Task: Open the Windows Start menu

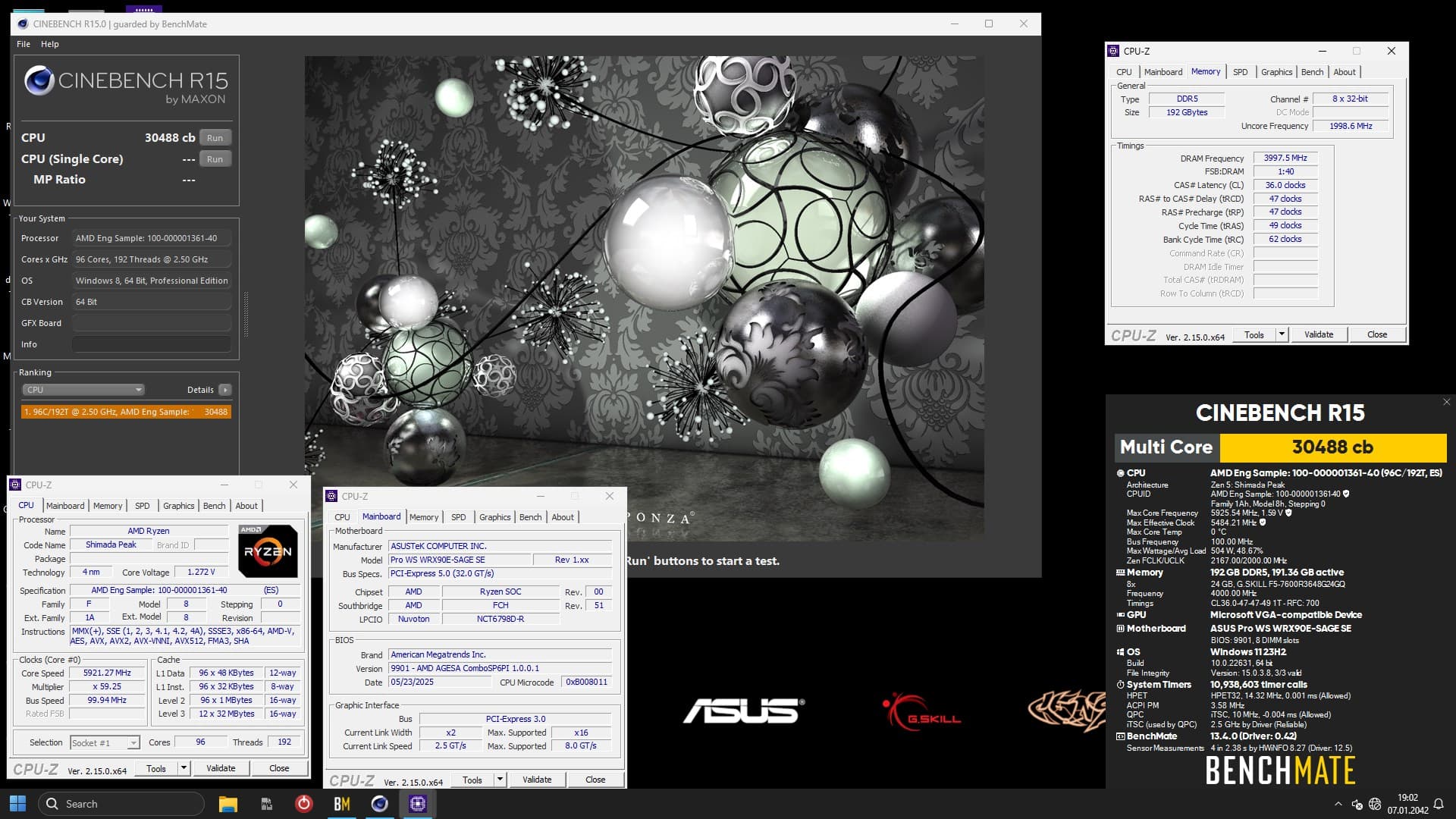Action: [17, 803]
